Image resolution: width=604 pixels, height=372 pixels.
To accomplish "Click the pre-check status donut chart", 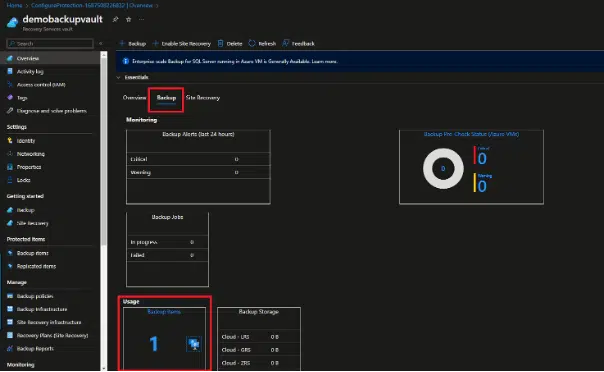I will (443, 169).
